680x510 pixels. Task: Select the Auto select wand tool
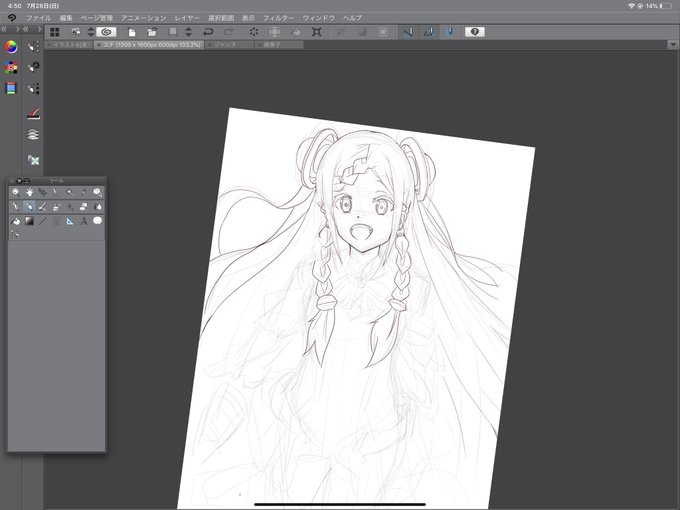click(70, 192)
